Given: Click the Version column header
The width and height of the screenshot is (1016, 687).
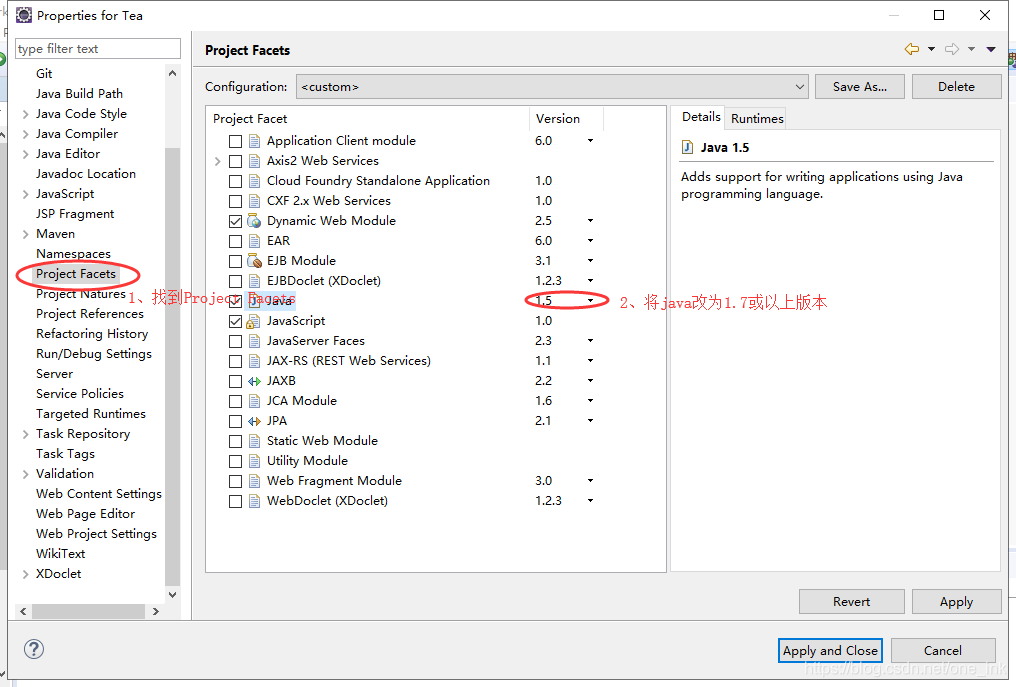Looking at the screenshot, I should pyautogui.click(x=566, y=119).
